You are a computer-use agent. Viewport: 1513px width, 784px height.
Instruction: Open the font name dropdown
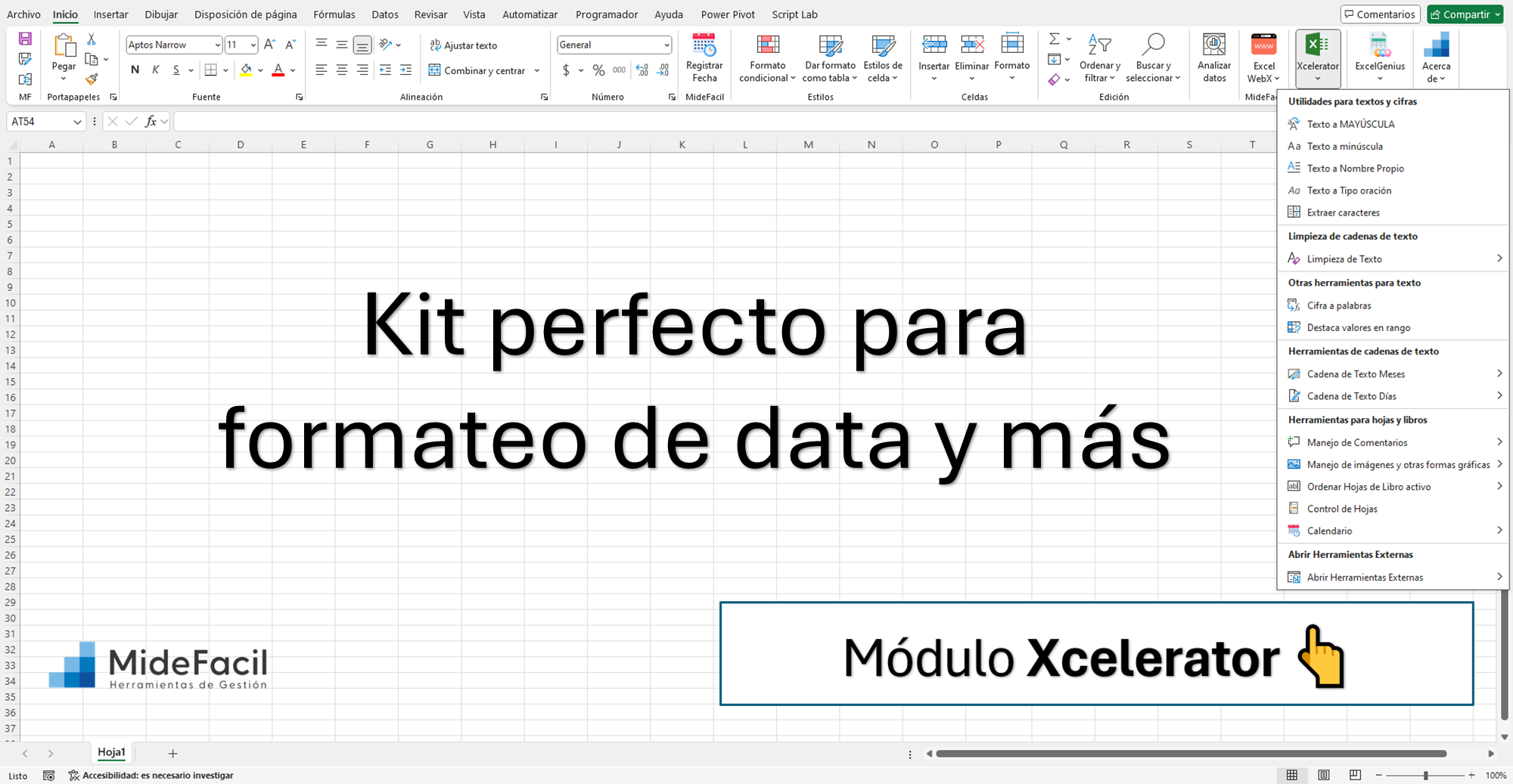217,45
